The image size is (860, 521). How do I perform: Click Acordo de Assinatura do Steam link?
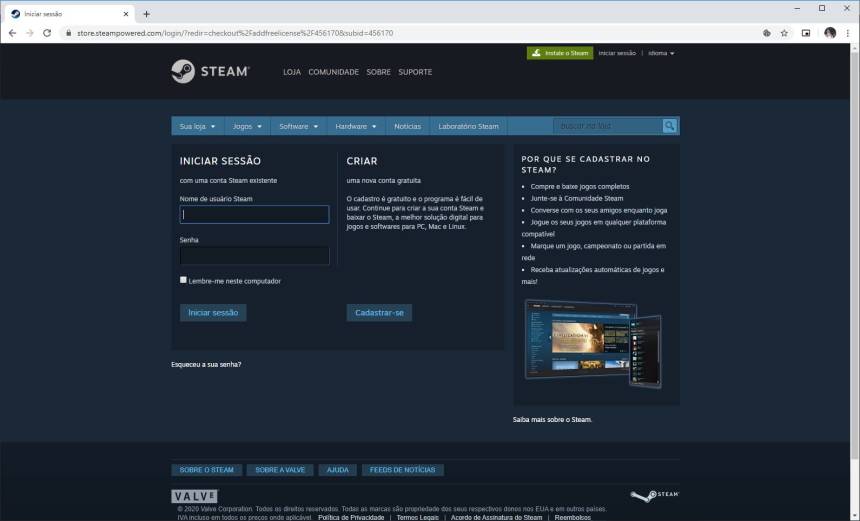pyautogui.click(x=496, y=517)
